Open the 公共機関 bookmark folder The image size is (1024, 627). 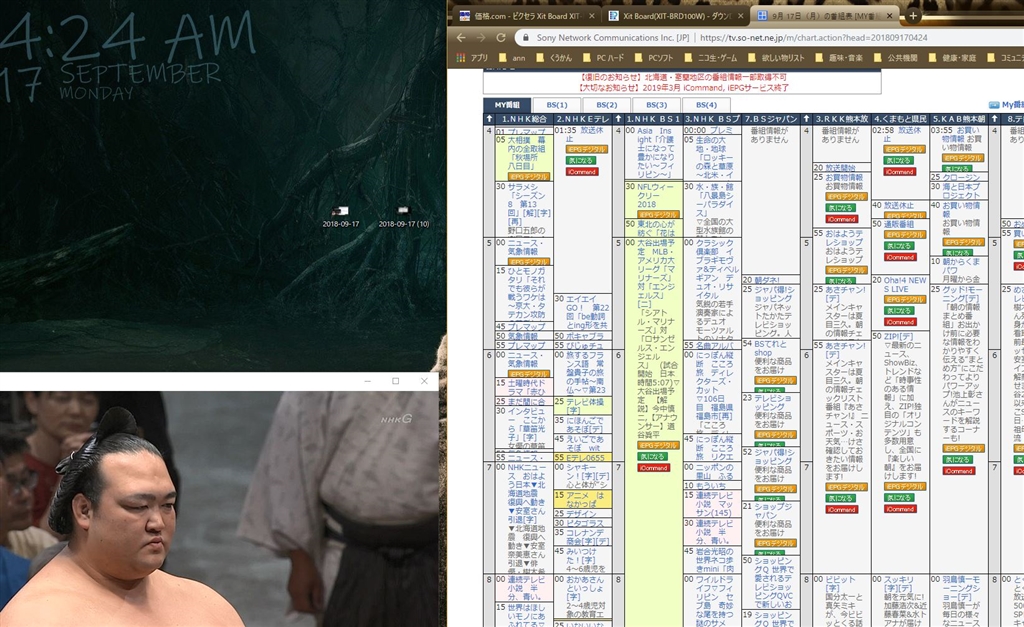(895, 57)
